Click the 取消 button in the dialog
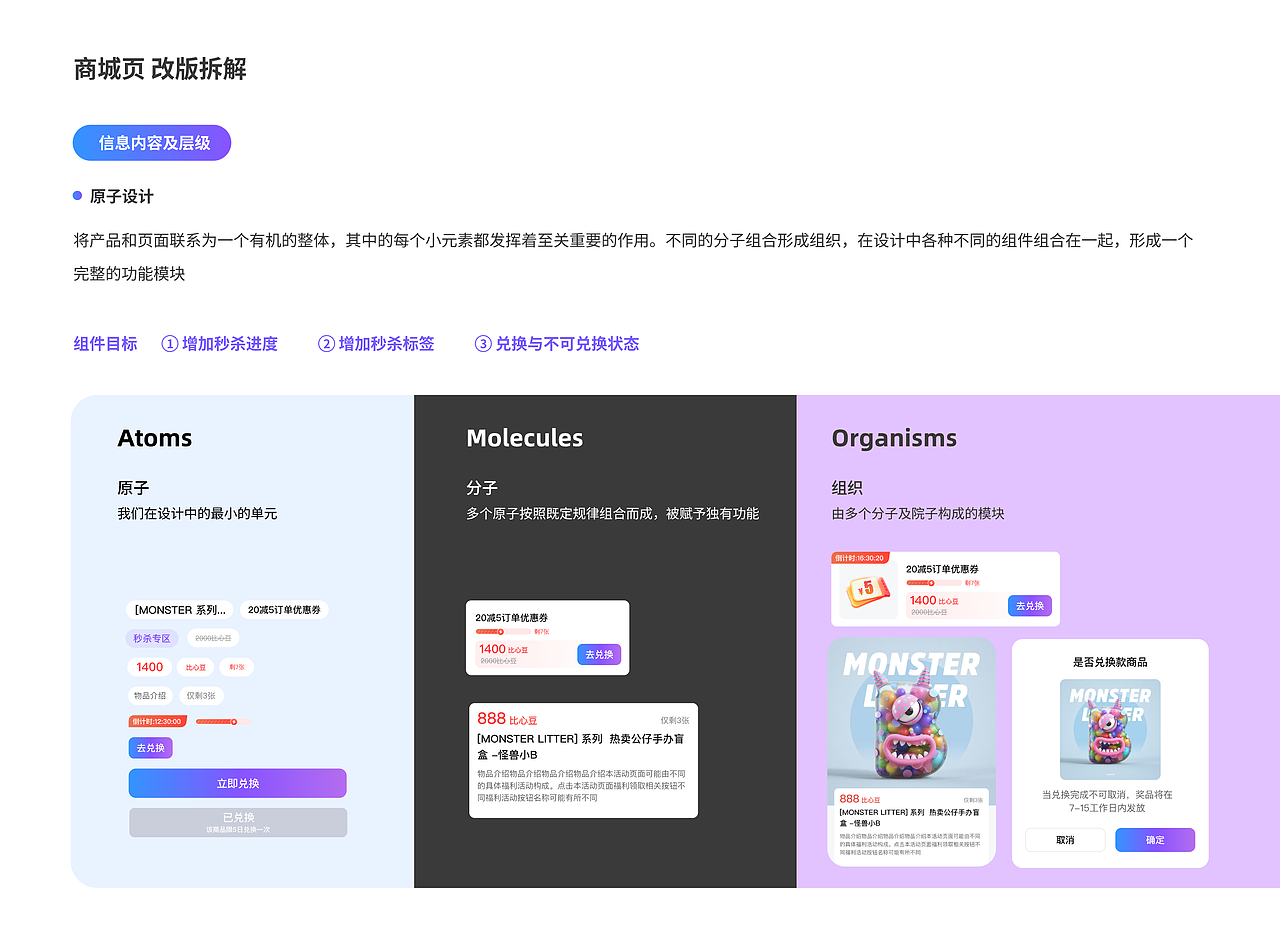 coord(1065,840)
